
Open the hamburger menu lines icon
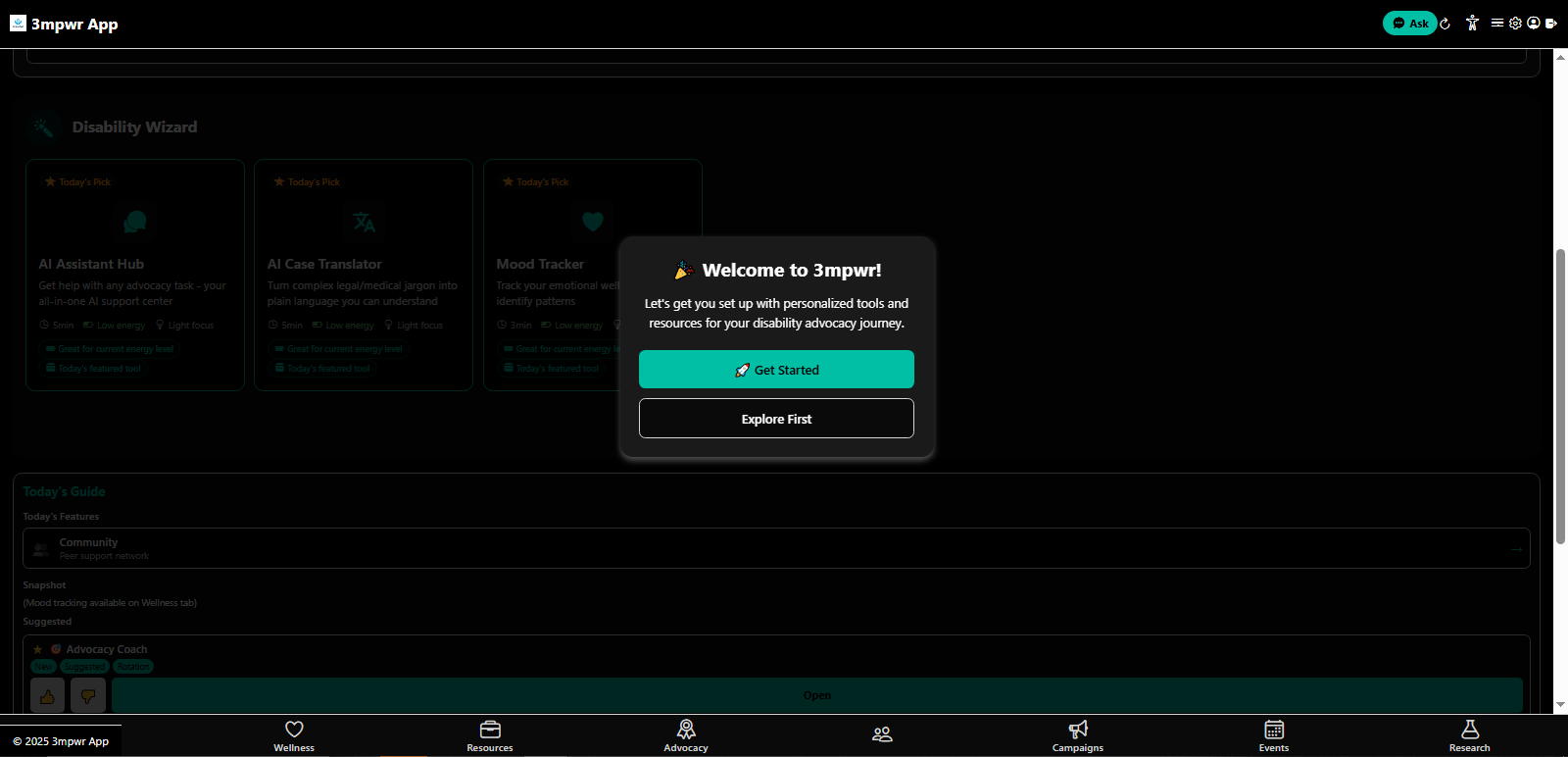point(1497,23)
